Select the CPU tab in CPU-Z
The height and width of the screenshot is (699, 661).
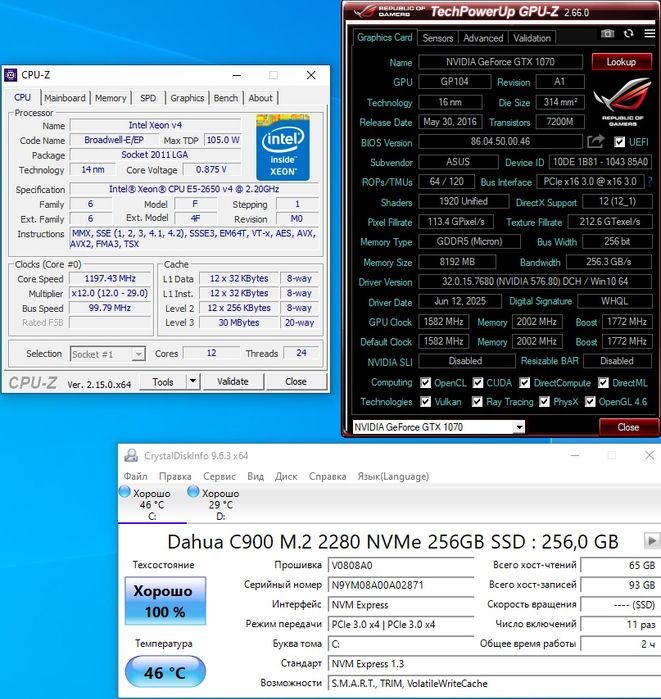[x=22, y=97]
